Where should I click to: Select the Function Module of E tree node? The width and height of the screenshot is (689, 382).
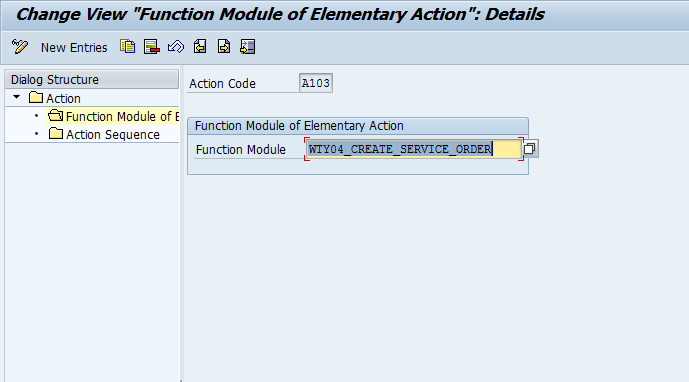point(122,116)
